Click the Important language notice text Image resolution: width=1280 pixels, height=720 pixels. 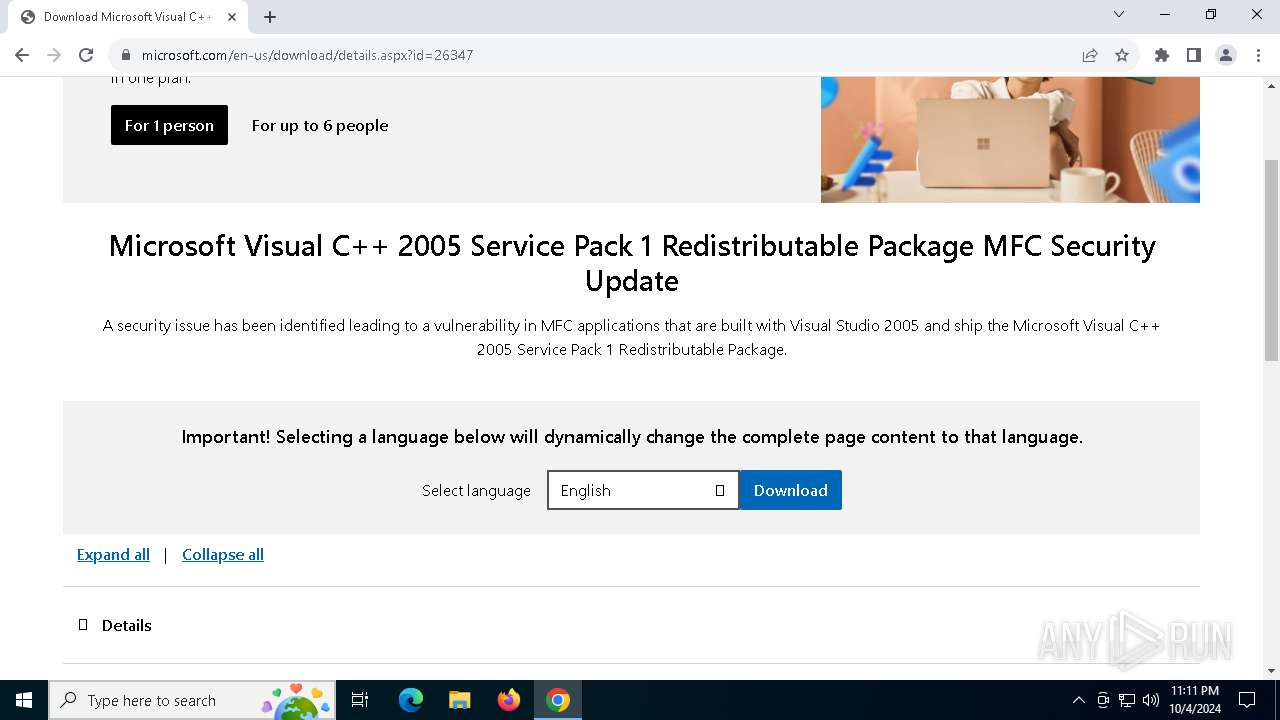tap(632, 437)
